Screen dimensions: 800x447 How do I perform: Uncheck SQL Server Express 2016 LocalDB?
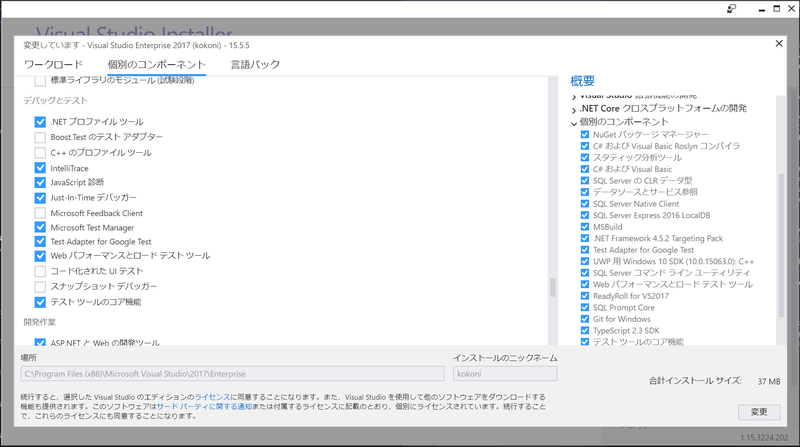click(585, 215)
